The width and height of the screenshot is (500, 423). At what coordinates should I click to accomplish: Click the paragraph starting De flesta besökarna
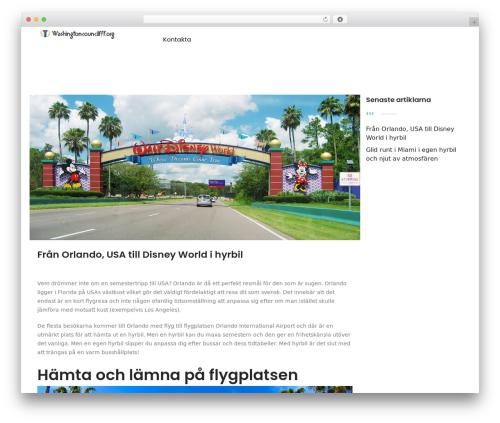click(x=194, y=339)
